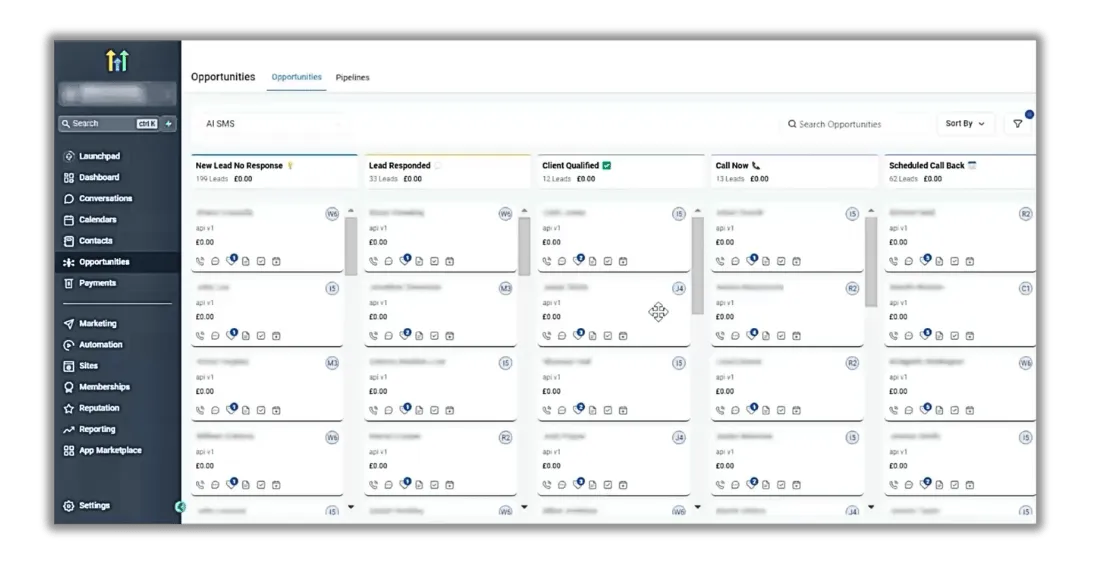Click conversation icon on C1 card in Scheduled Call Back
Image resolution: width=1094 pixels, height=563 pixels.
[x=908, y=336]
